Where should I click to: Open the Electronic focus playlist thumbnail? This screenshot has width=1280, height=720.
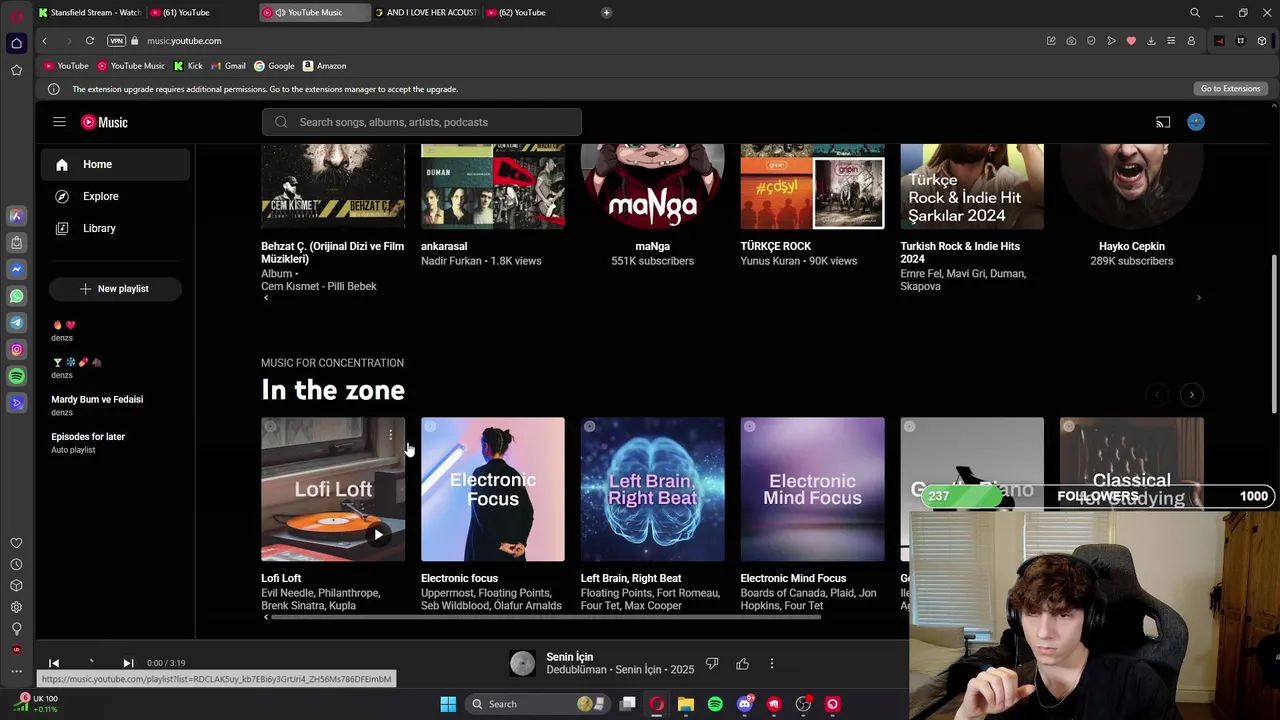(x=493, y=490)
